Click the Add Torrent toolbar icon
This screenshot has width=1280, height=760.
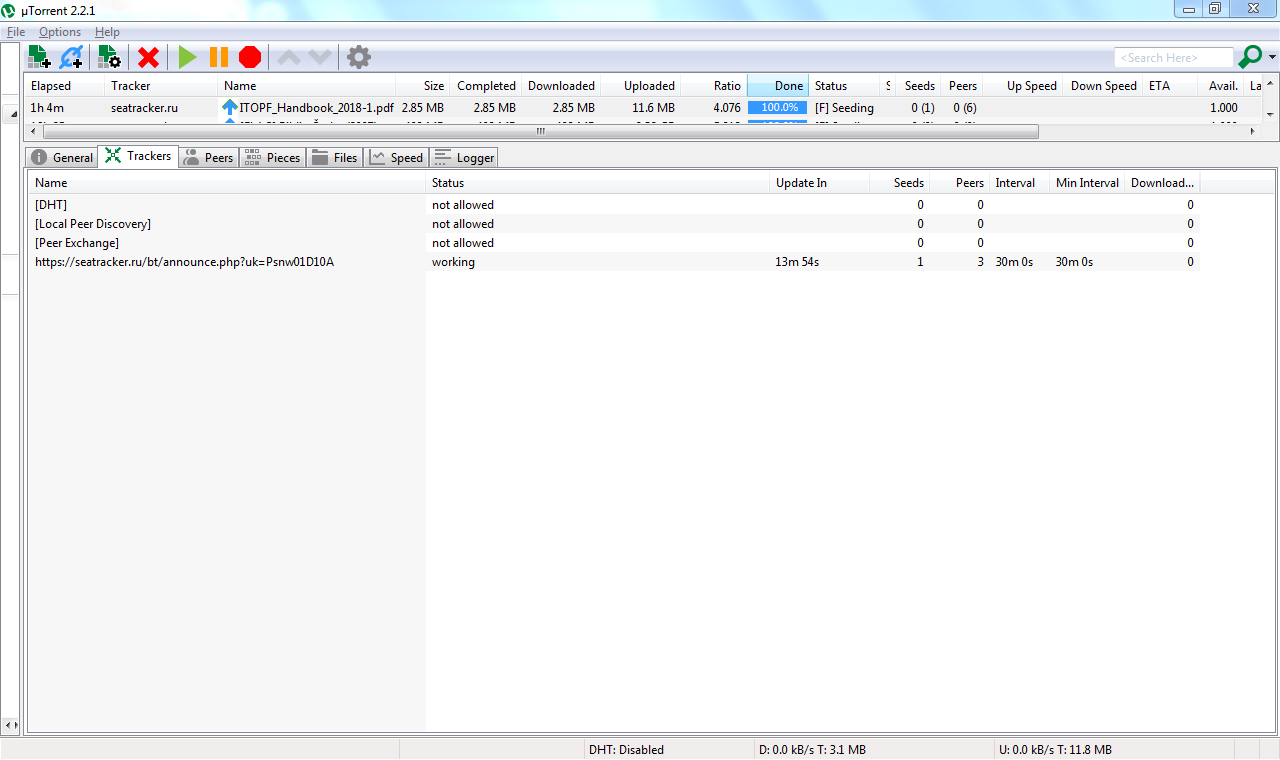coord(39,57)
